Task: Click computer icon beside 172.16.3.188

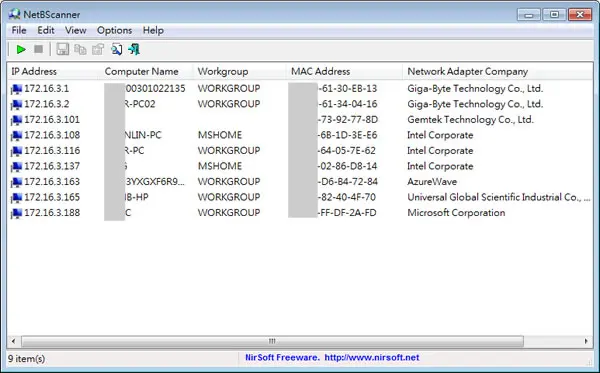Action: (16, 213)
